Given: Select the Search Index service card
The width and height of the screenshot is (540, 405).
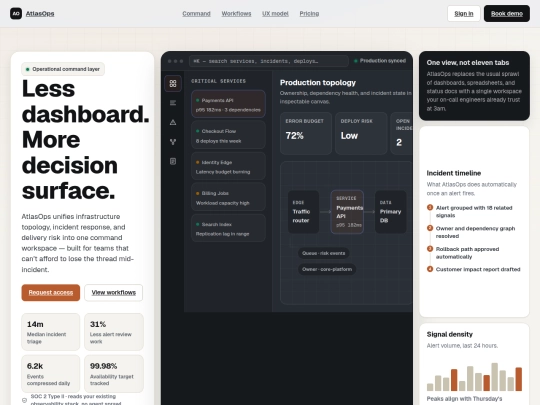Looking at the screenshot, I should (x=228, y=228).
